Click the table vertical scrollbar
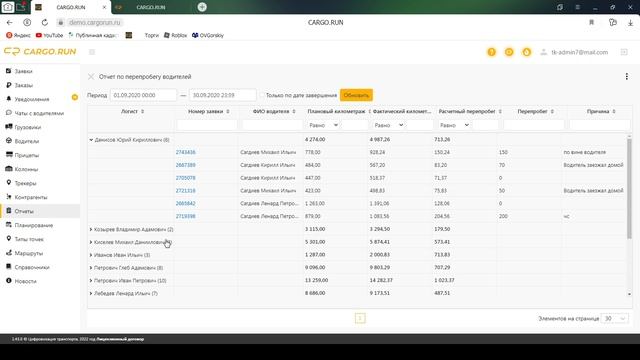The image size is (640, 360). coord(629,188)
